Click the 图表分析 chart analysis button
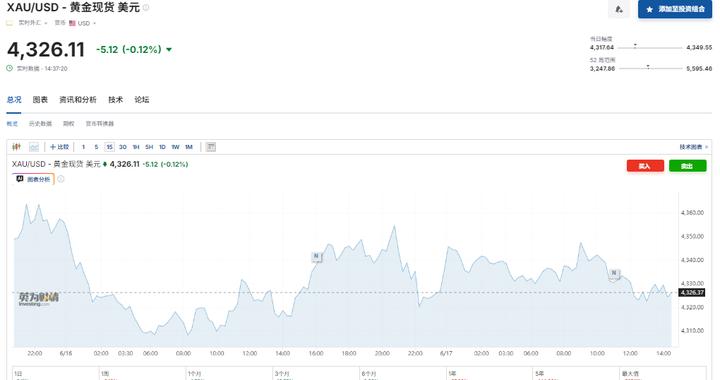Viewport: 720px width, 380px height. point(33,179)
